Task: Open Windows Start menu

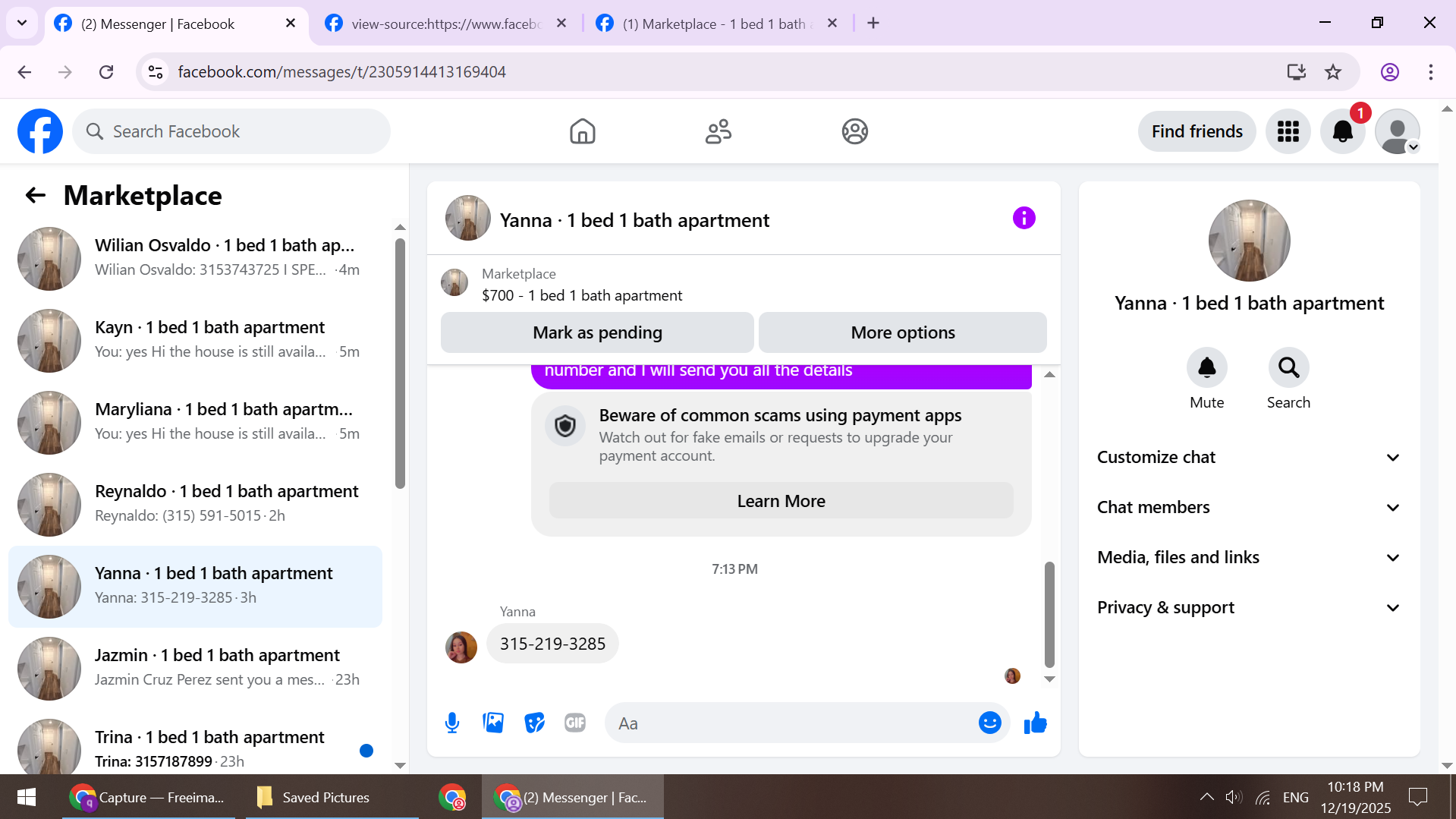Action: [x=27, y=797]
